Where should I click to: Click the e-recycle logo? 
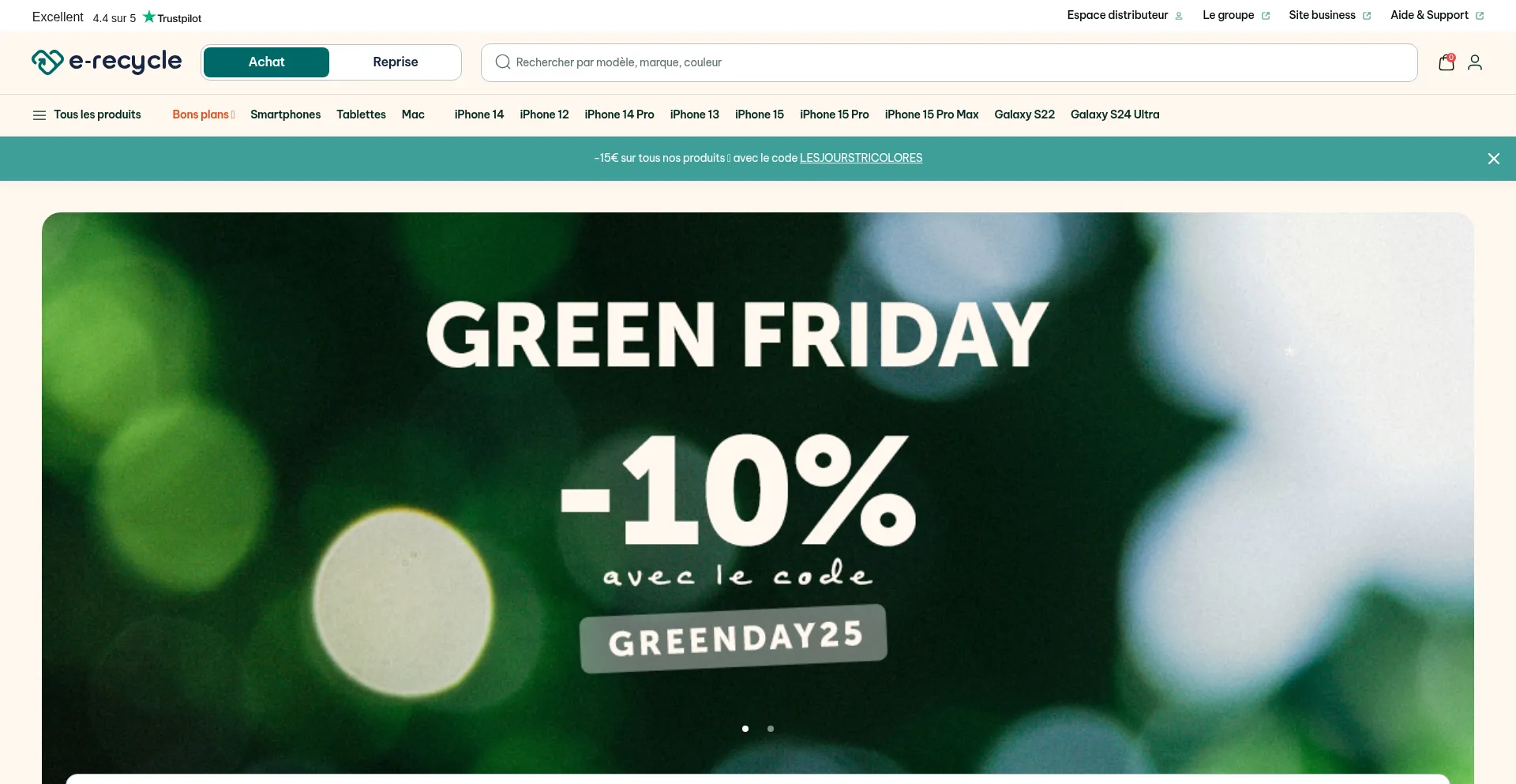tap(107, 62)
